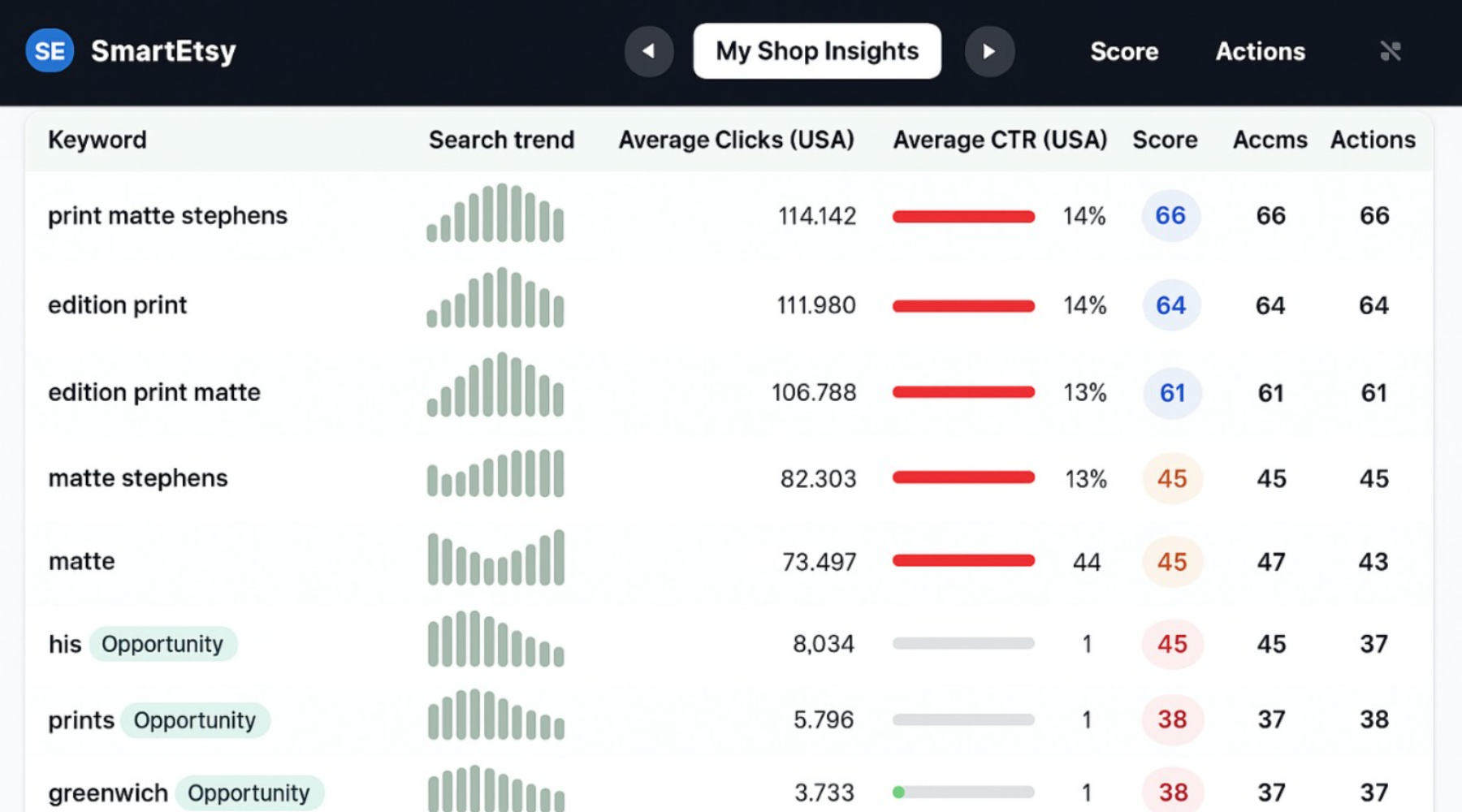The width and height of the screenshot is (1462, 812).
Task: Click the collapse icon in top right
Action: (1390, 51)
